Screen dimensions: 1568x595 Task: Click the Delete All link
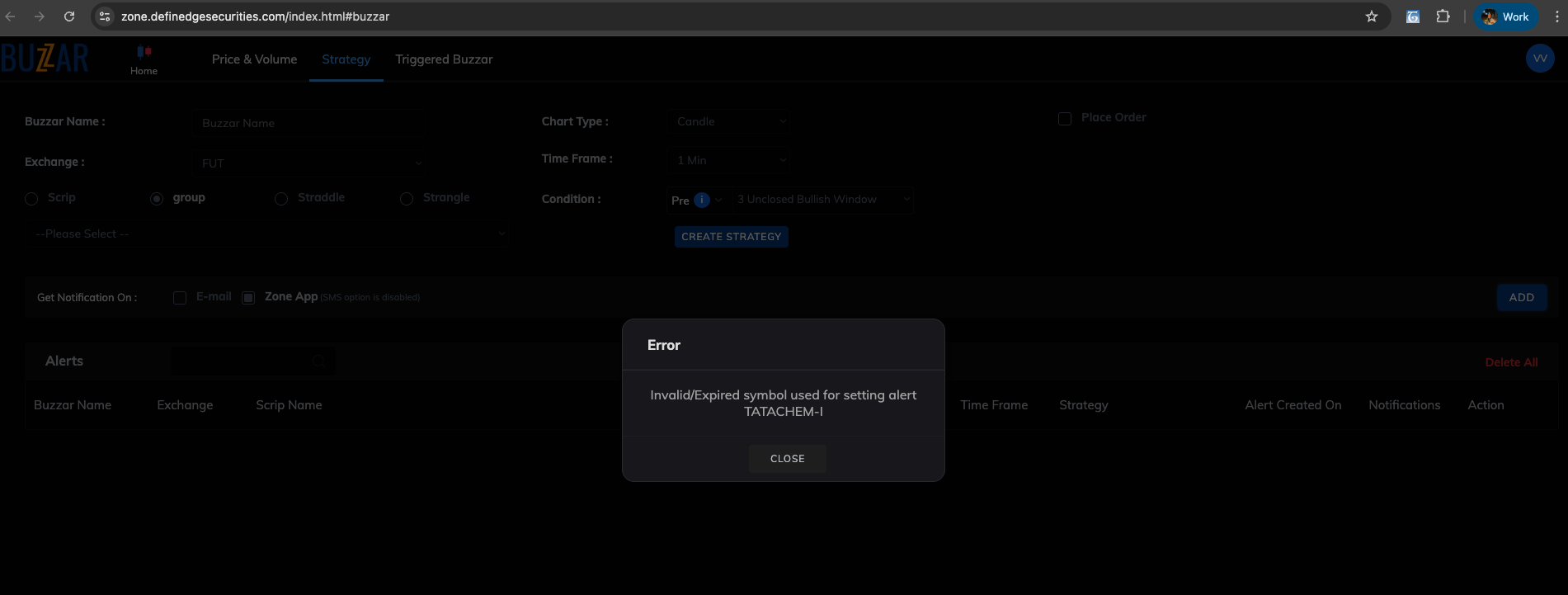click(1511, 362)
